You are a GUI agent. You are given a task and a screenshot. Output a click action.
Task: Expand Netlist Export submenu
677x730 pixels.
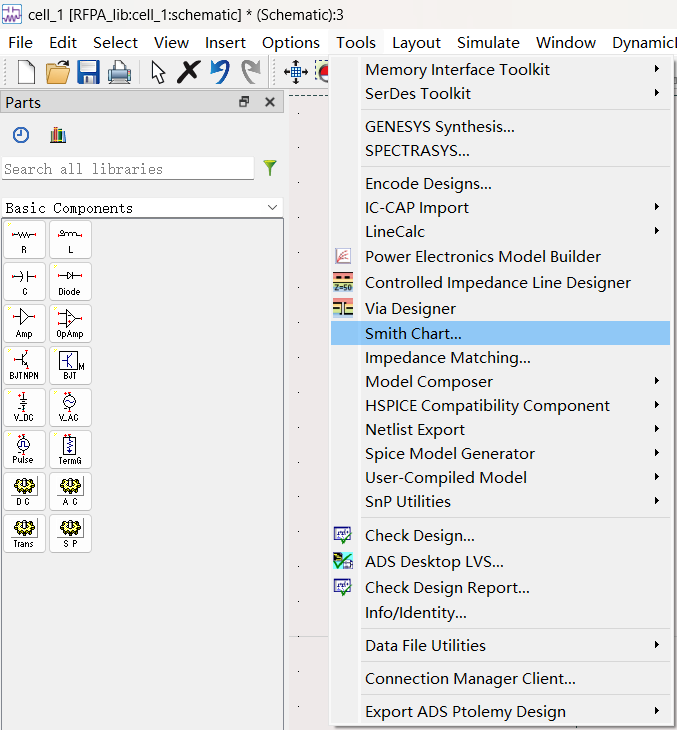[501, 430]
